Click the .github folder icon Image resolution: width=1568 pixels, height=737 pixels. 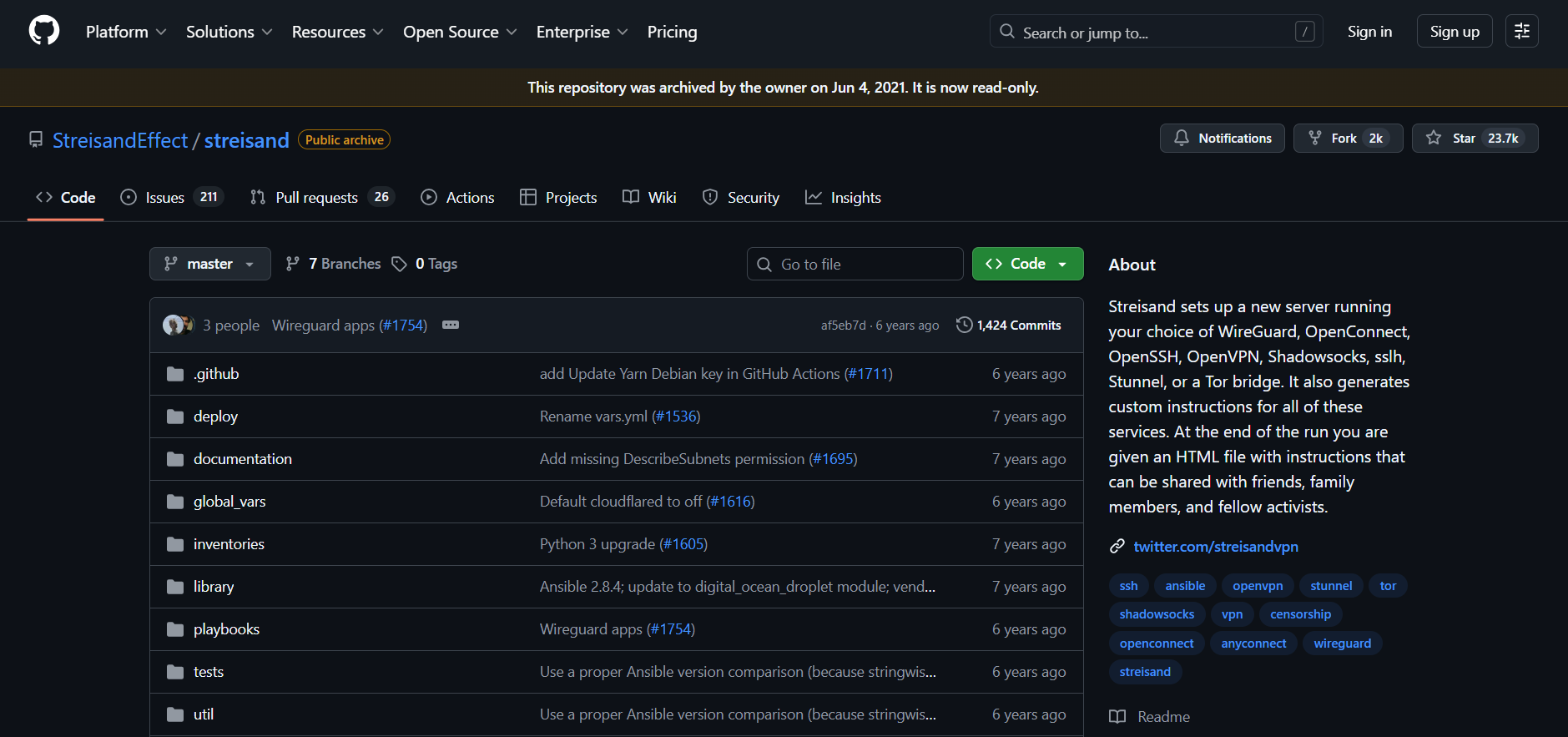(175, 374)
